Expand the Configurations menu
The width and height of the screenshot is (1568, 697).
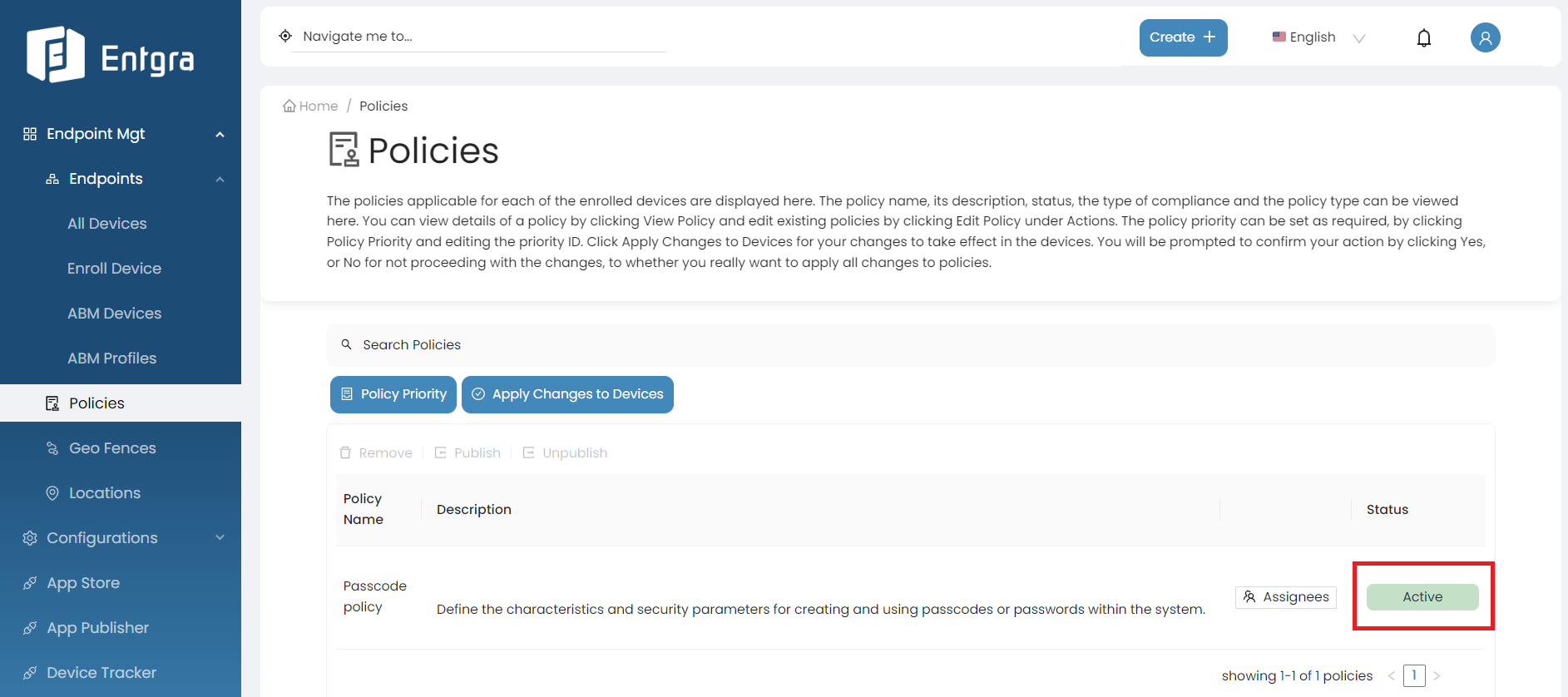click(x=220, y=538)
